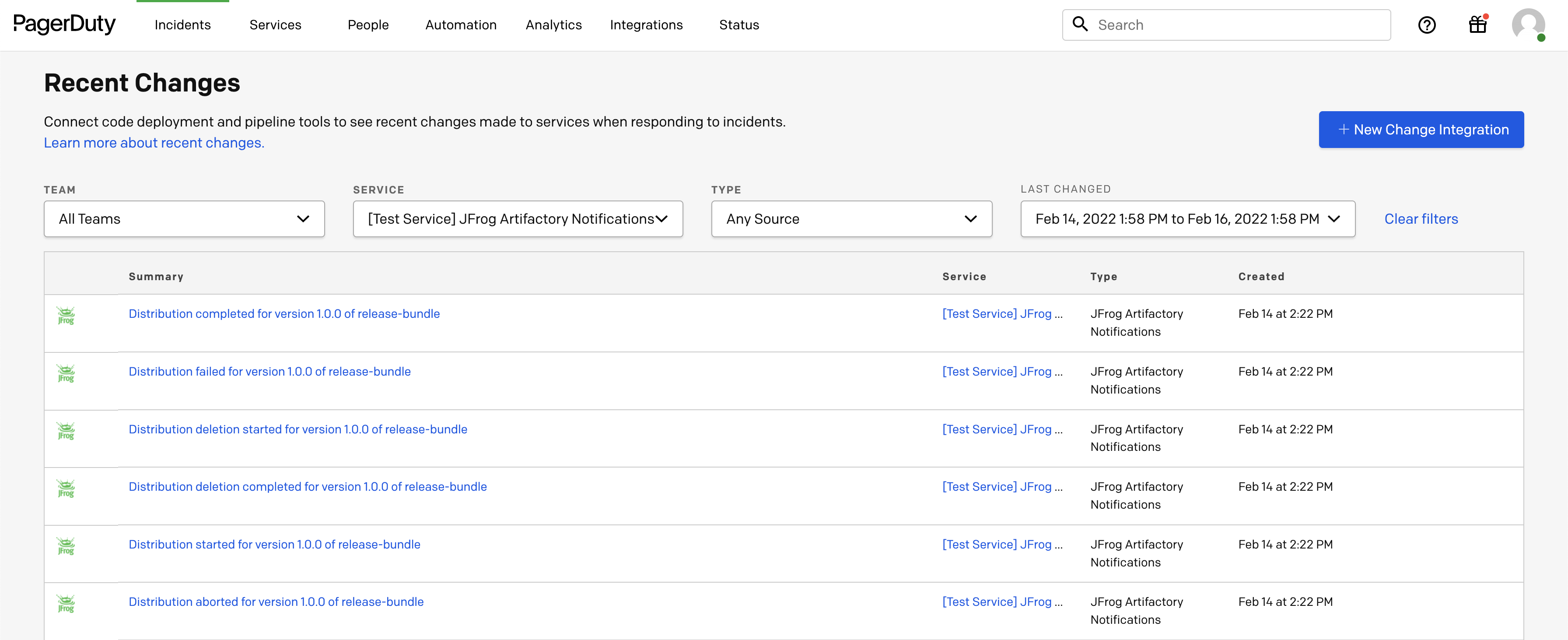Open the gift box what's new icon
Viewport: 1568px width, 640px height.
click(1477, 25)
